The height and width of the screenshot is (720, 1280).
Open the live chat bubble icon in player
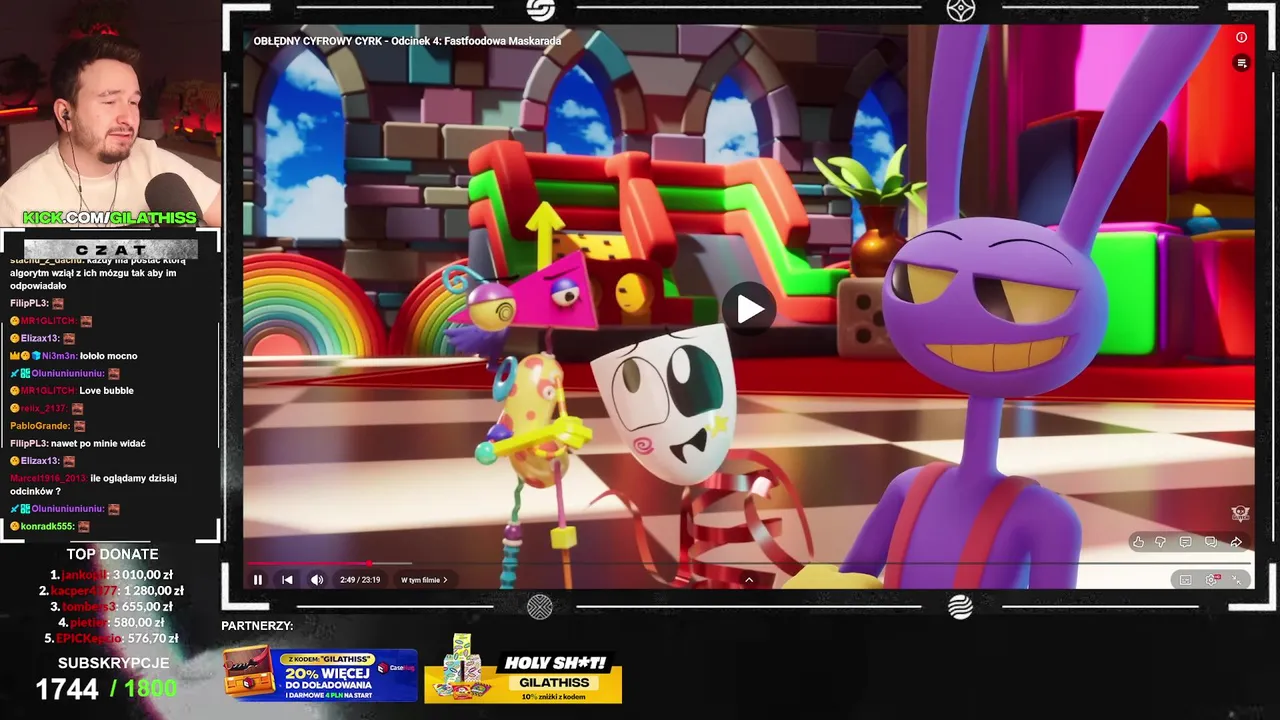[x=1210, y=543]
